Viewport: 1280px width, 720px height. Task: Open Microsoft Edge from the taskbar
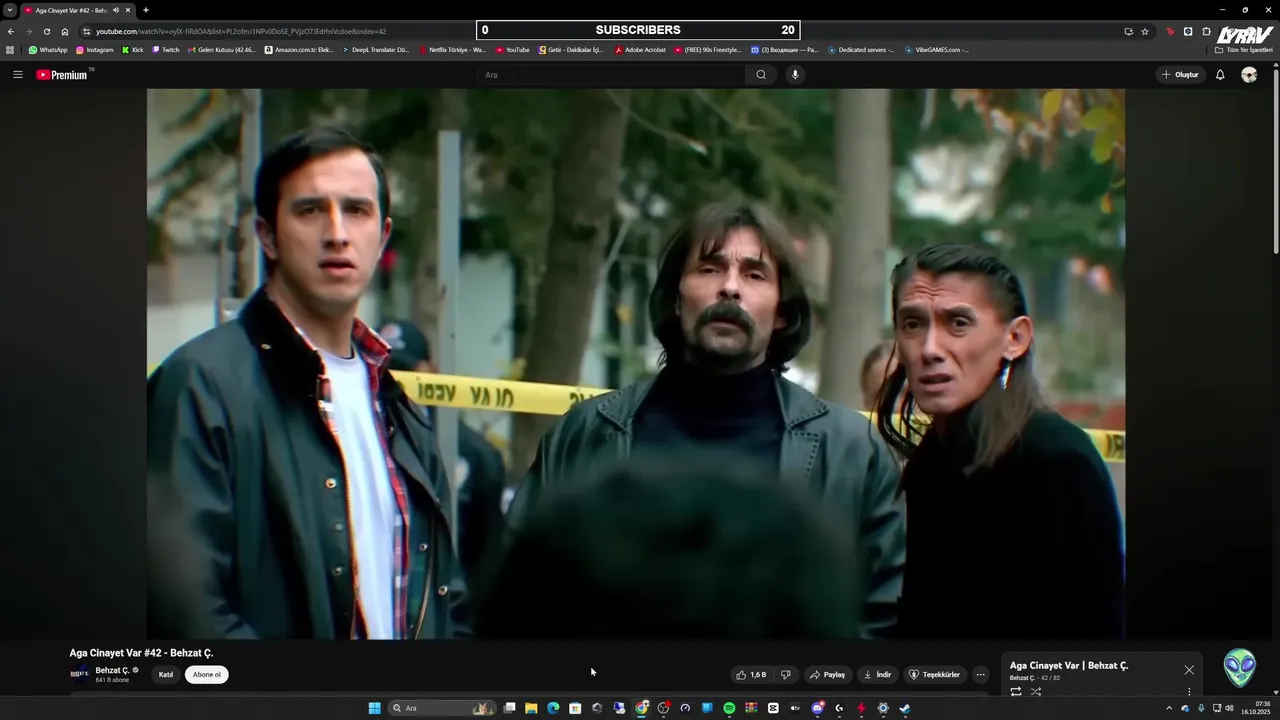point(553,708)
